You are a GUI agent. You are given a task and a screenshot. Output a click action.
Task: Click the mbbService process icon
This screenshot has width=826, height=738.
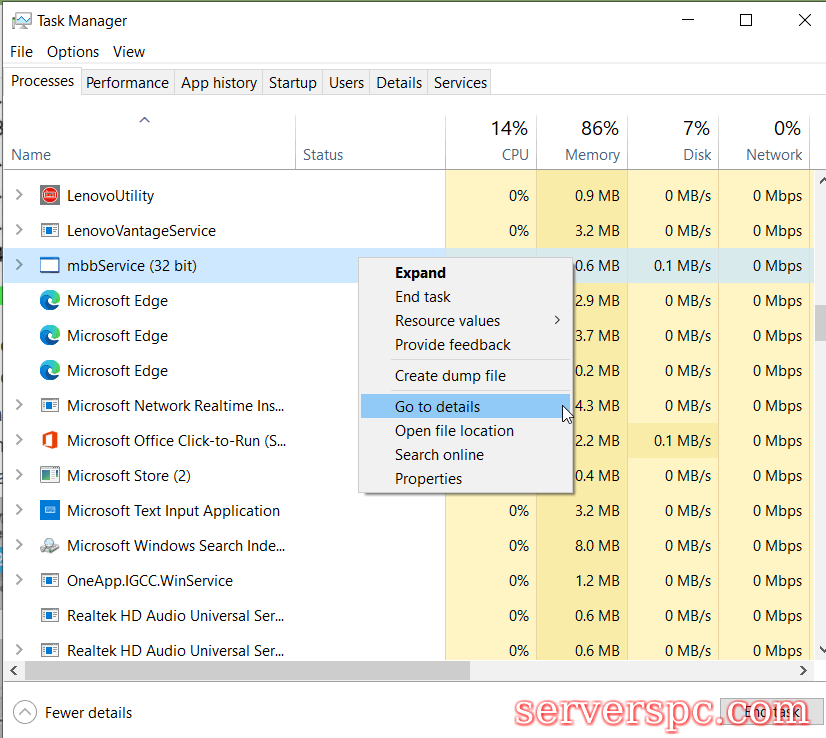click(x=50, y=266)
